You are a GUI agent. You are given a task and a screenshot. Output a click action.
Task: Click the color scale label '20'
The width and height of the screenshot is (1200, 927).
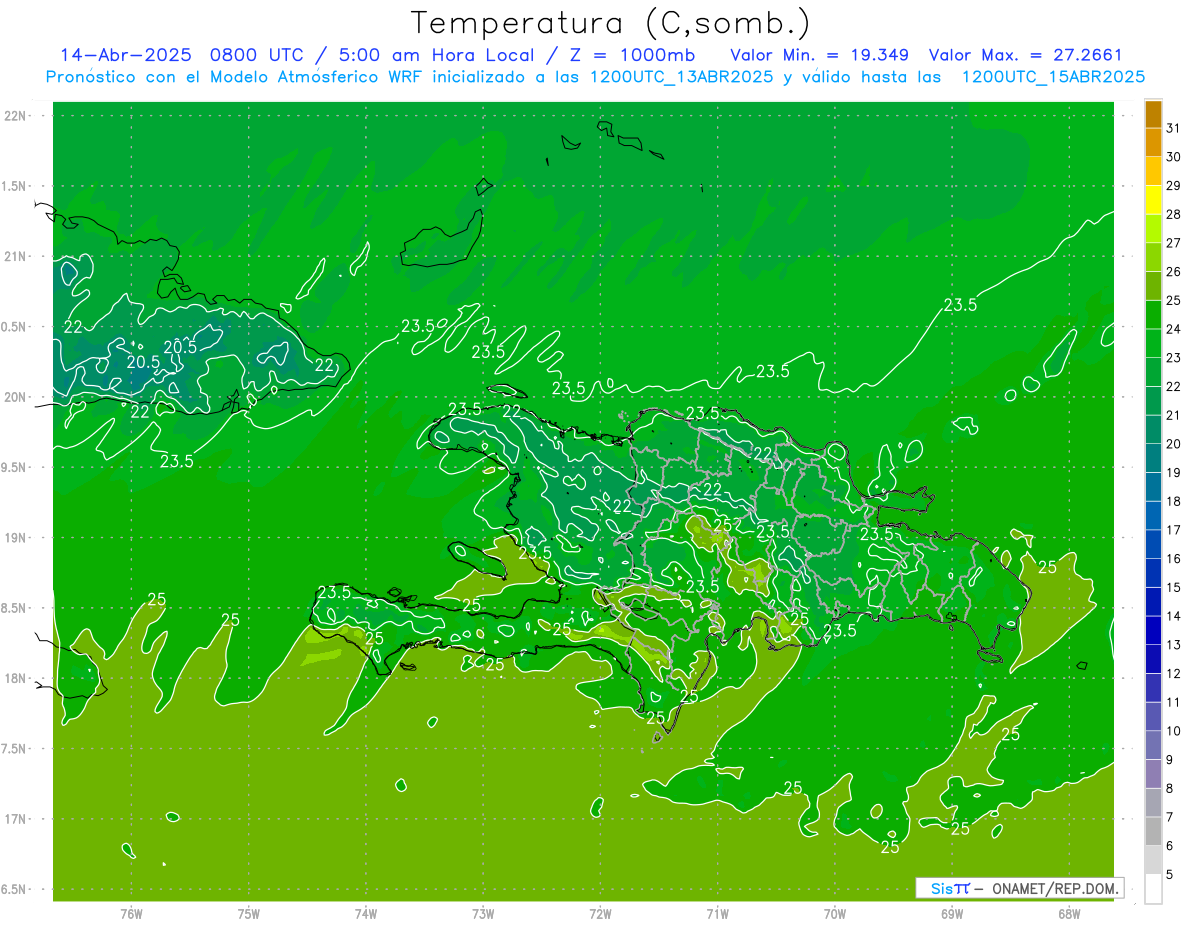tap(1174, 444)
